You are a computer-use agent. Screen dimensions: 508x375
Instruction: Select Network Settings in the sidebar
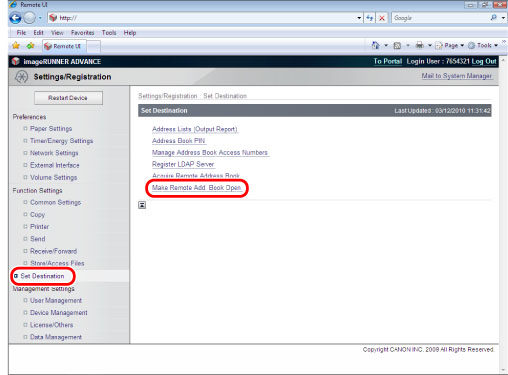(54, 153)
